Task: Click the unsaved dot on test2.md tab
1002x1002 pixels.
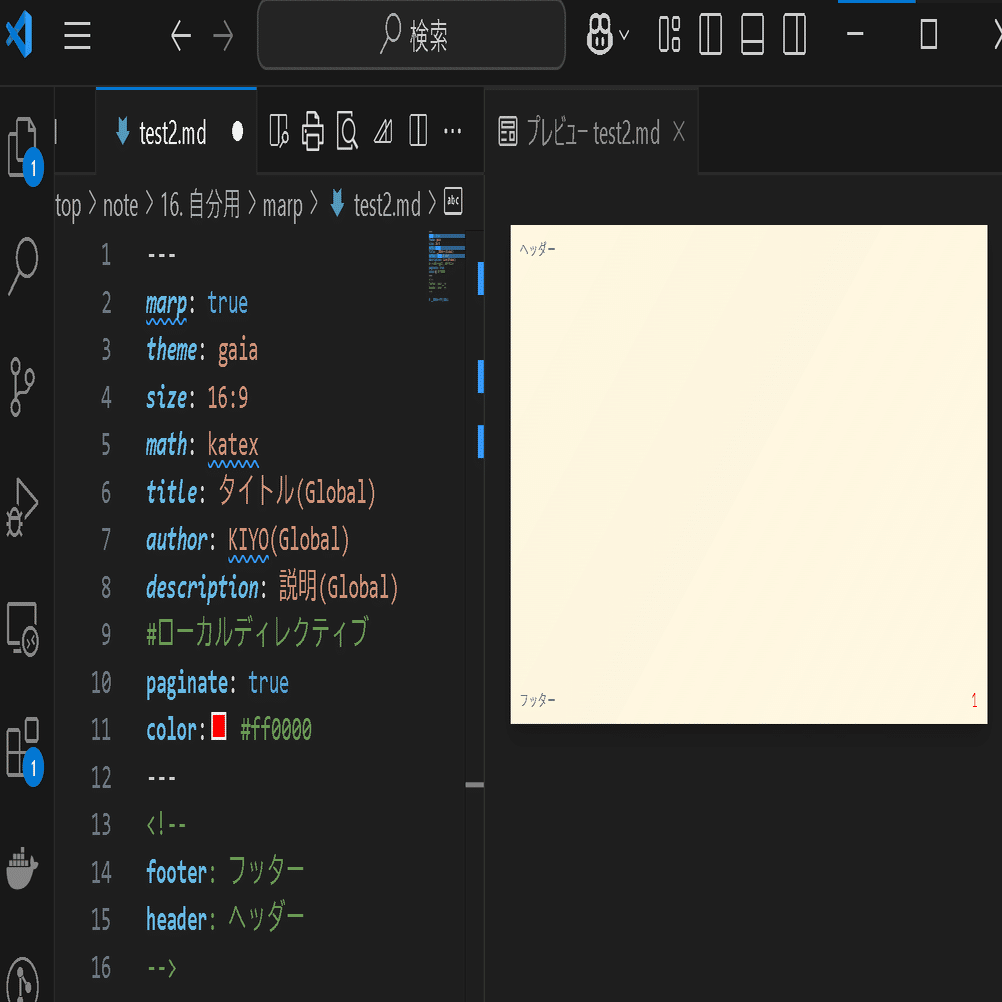Action: point(238,132)
